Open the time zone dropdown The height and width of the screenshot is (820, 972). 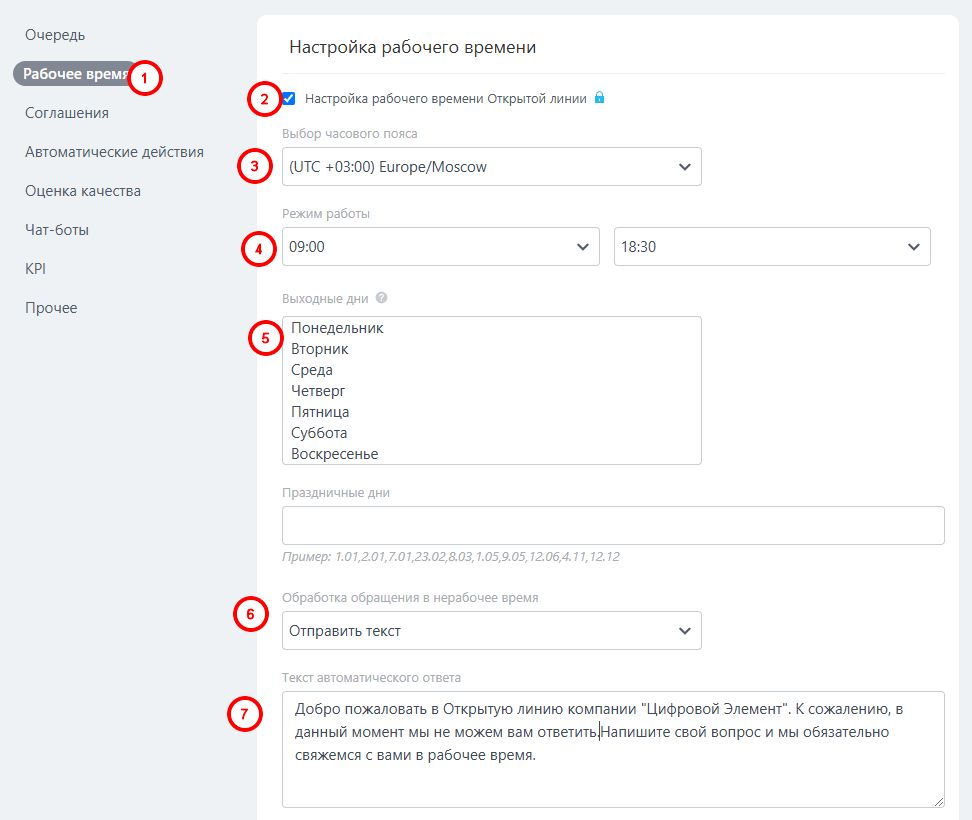(x=491, y=167)
